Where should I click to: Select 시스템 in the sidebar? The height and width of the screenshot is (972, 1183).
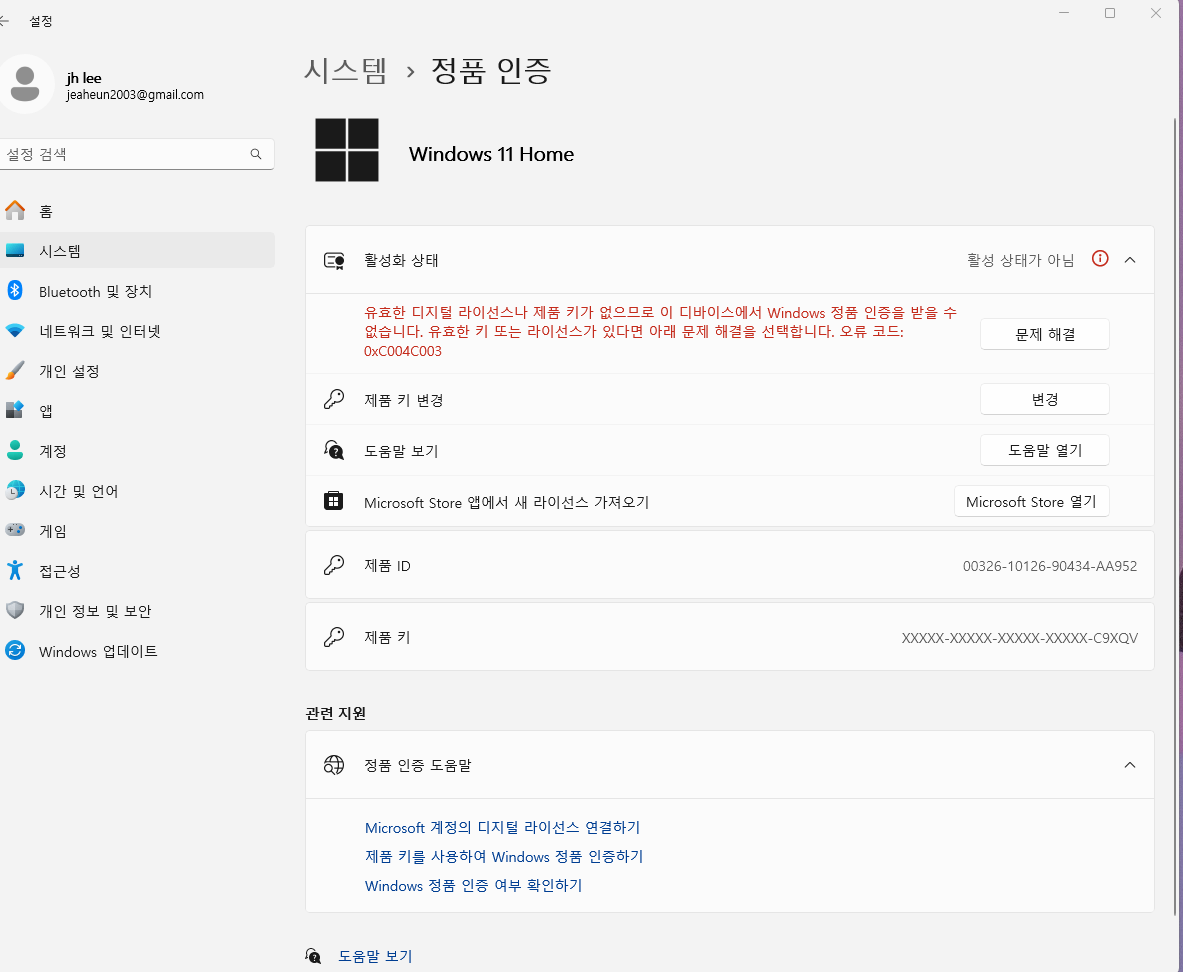(137, 251)
